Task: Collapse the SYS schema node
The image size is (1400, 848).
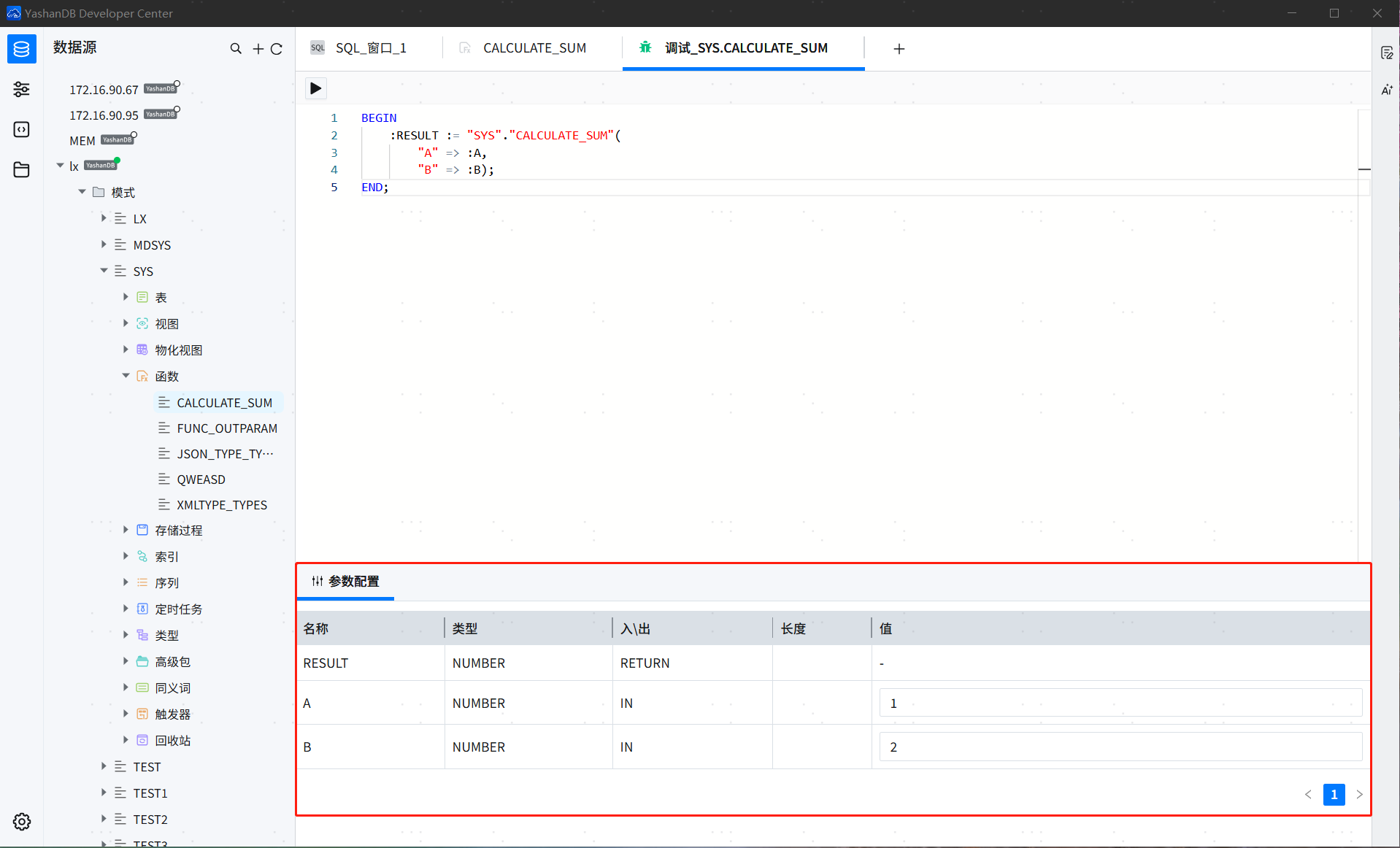Action: (x=104, y=271)
